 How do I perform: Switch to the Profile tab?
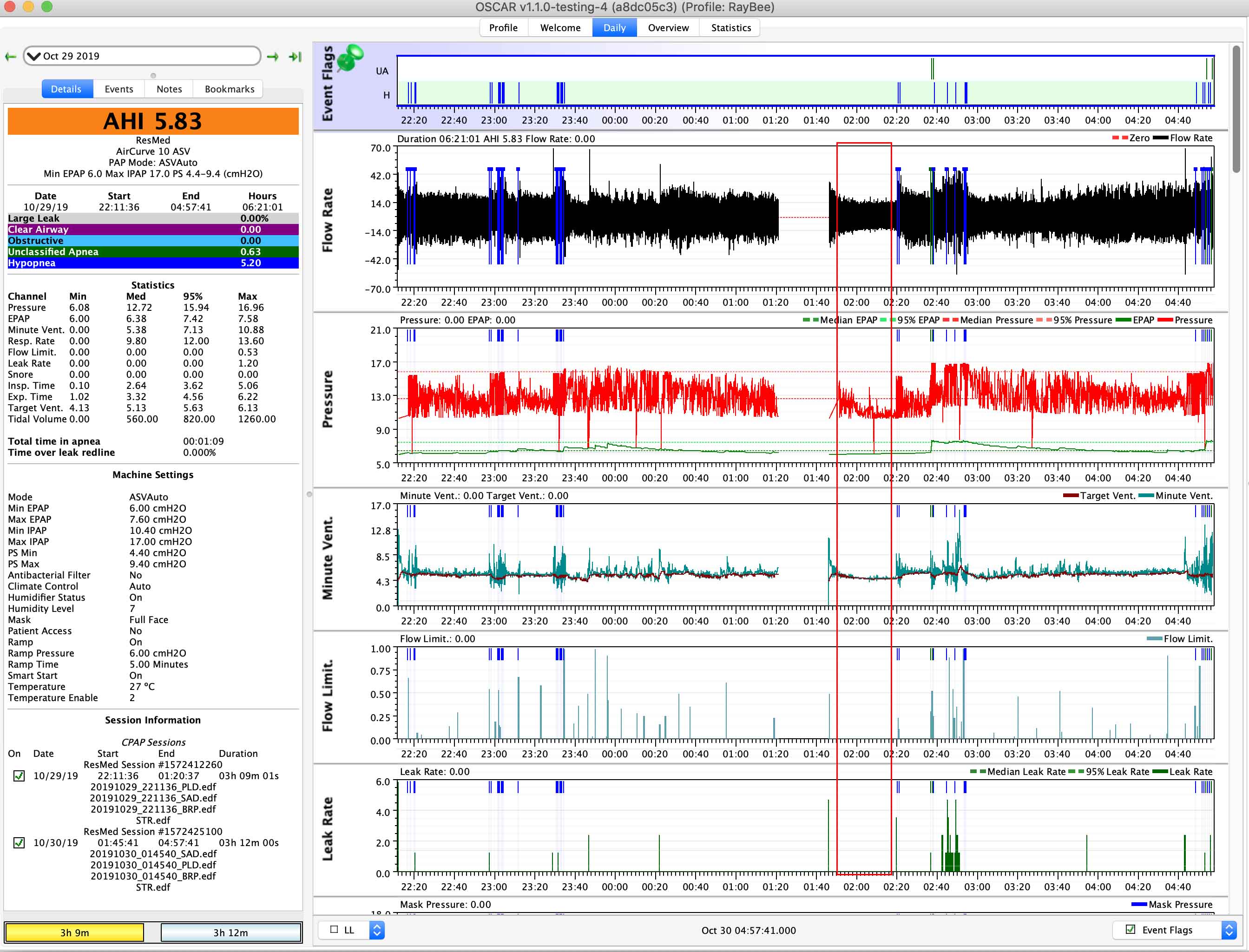[x=503, y=28]
